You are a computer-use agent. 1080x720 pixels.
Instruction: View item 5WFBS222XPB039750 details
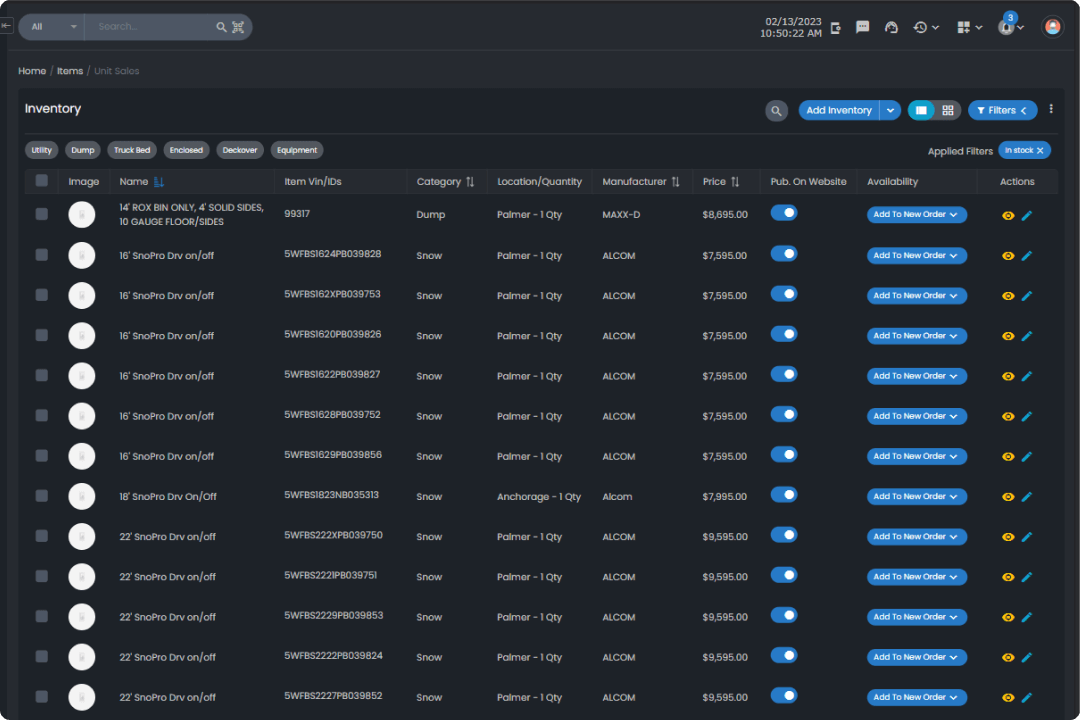1008,537
